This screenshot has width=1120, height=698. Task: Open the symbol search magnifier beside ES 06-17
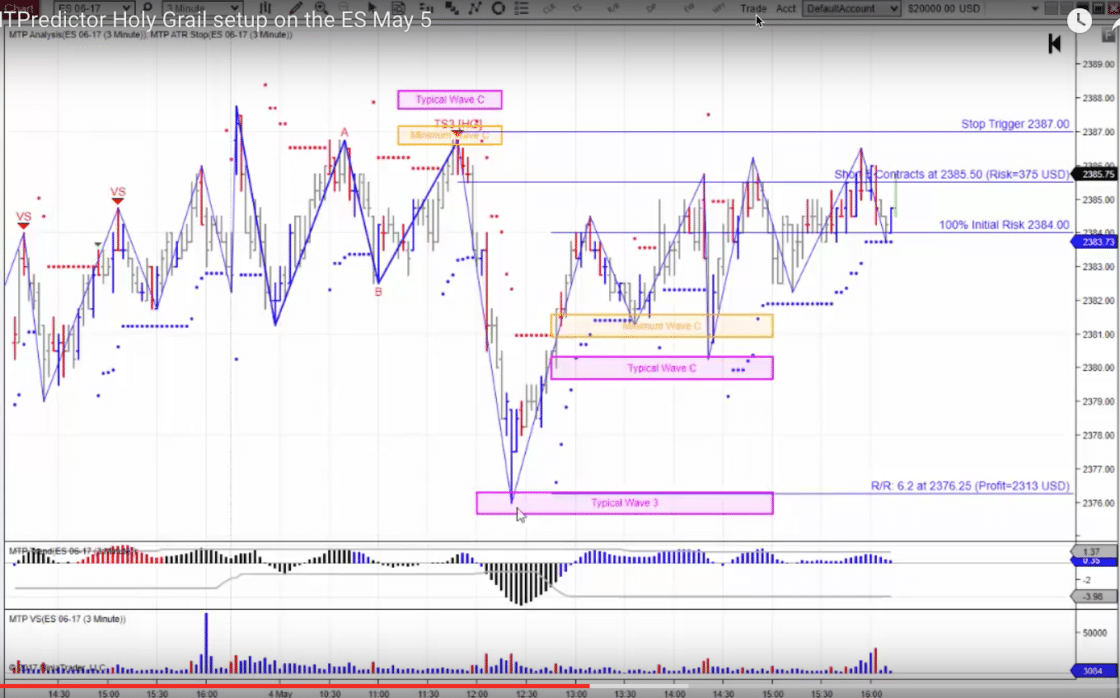point(148,8)
